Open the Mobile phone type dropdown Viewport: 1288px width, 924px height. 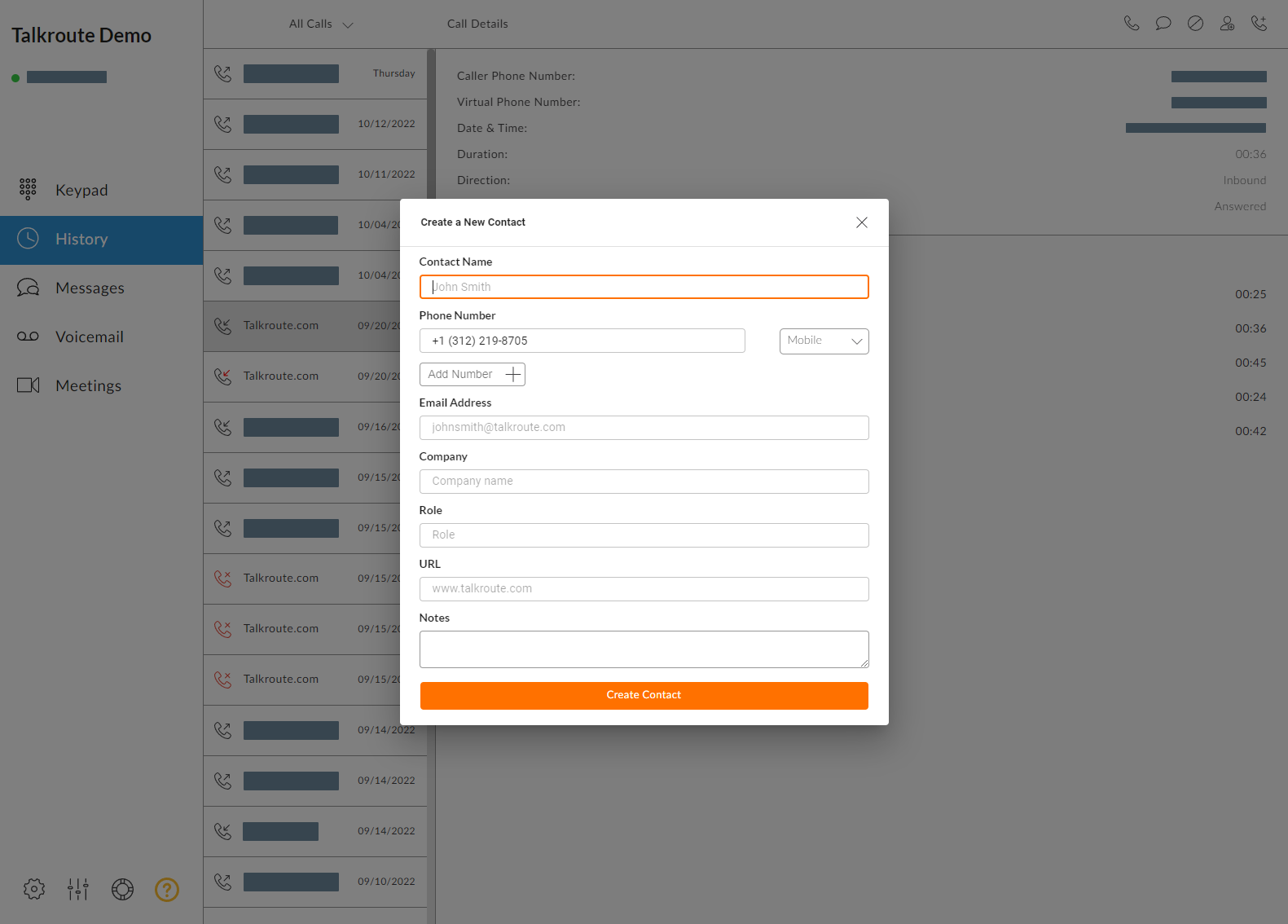point(824,341)
